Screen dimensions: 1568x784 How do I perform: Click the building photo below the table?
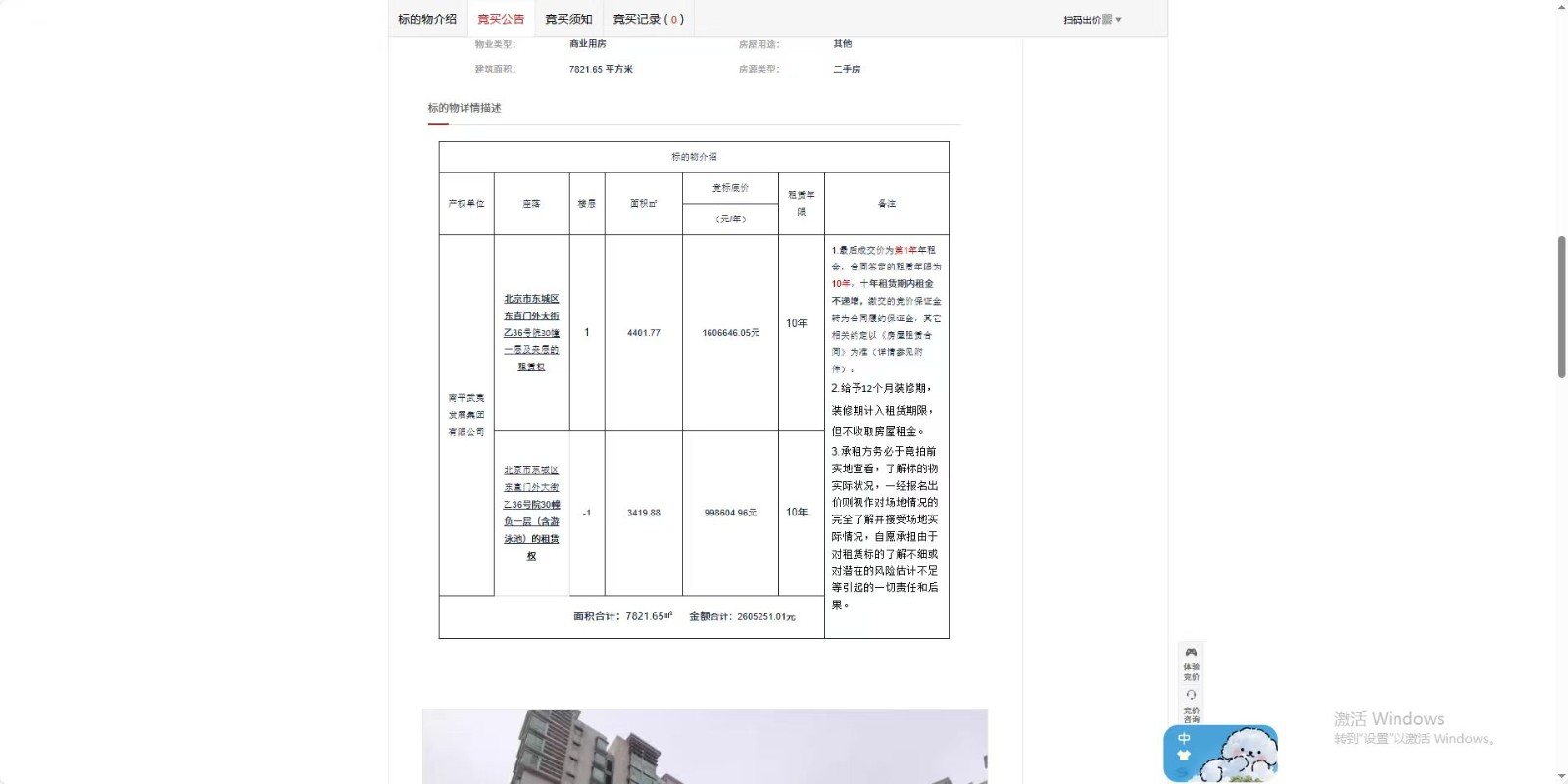(x=705, y=746)
